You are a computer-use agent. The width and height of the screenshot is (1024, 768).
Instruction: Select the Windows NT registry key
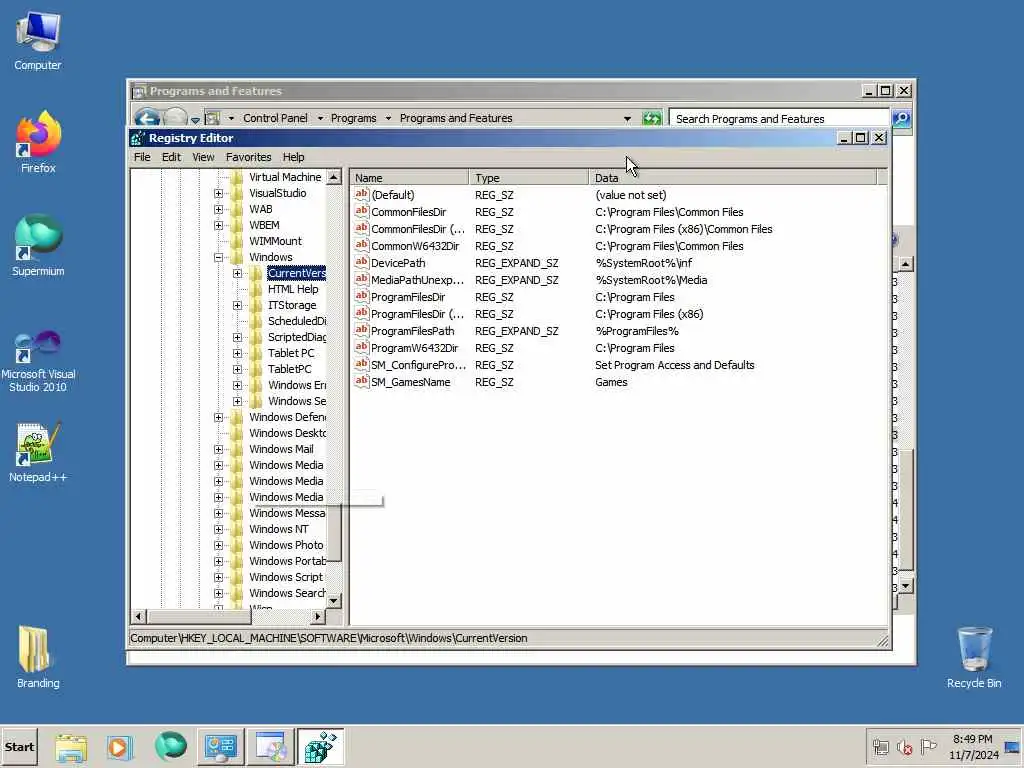pos(278,529)
